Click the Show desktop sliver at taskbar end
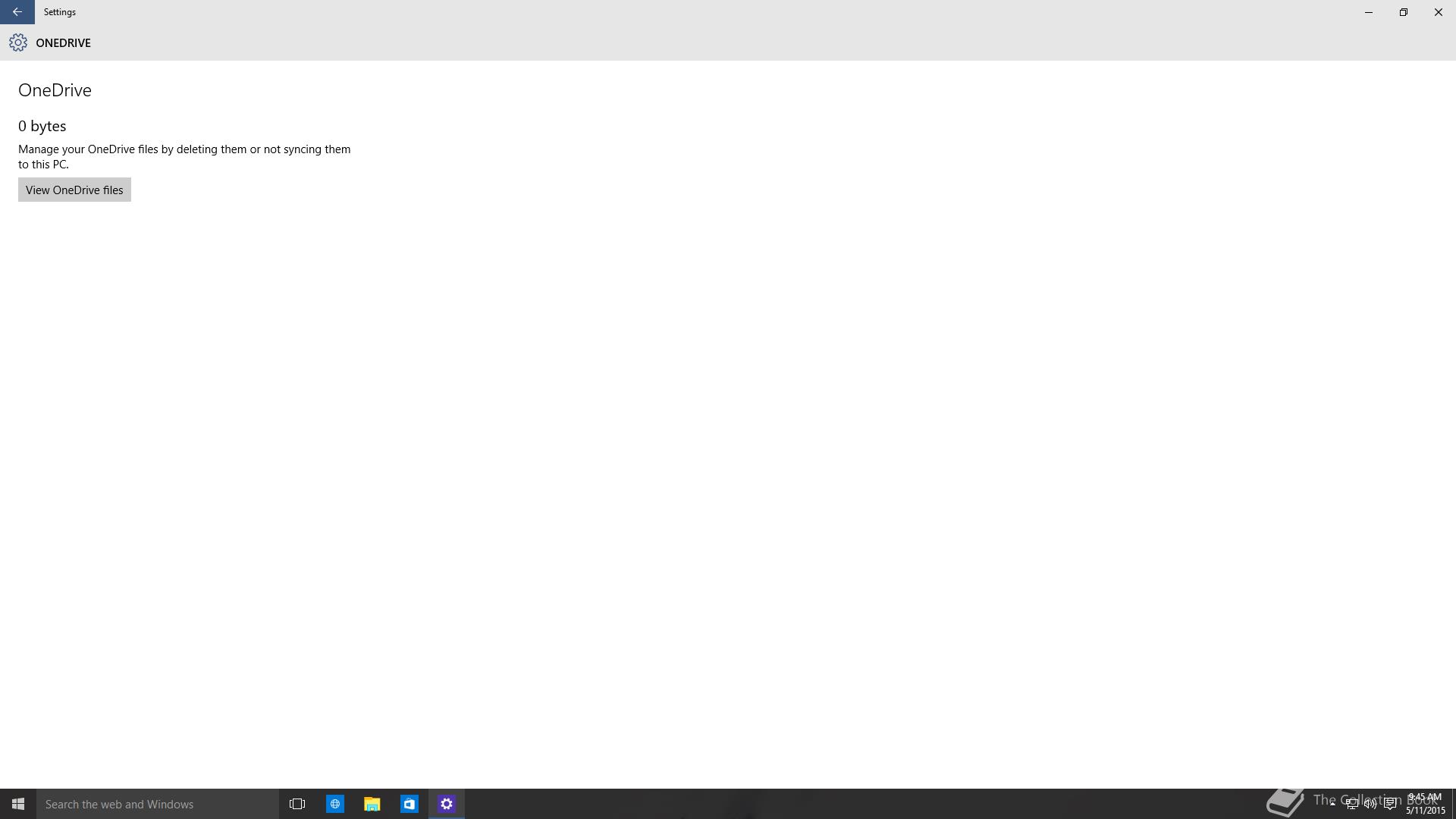The height and width of the screenshot is (819, 1456). (x=1453, y=804)
